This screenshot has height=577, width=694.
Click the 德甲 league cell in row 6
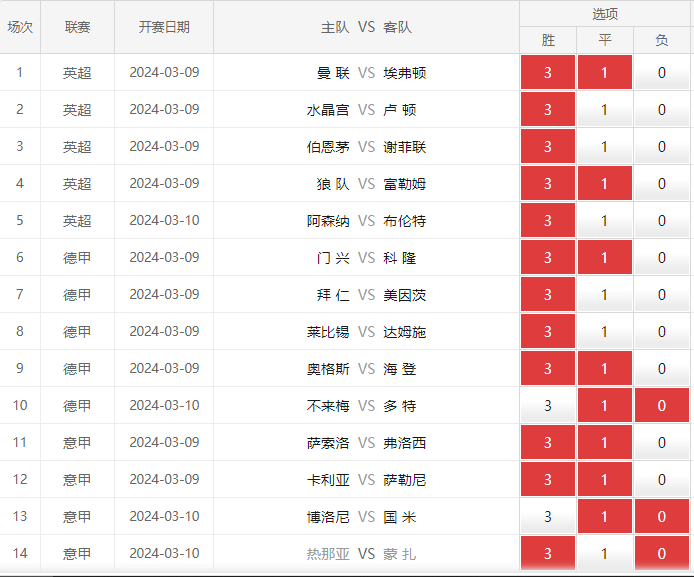(77, 258)
